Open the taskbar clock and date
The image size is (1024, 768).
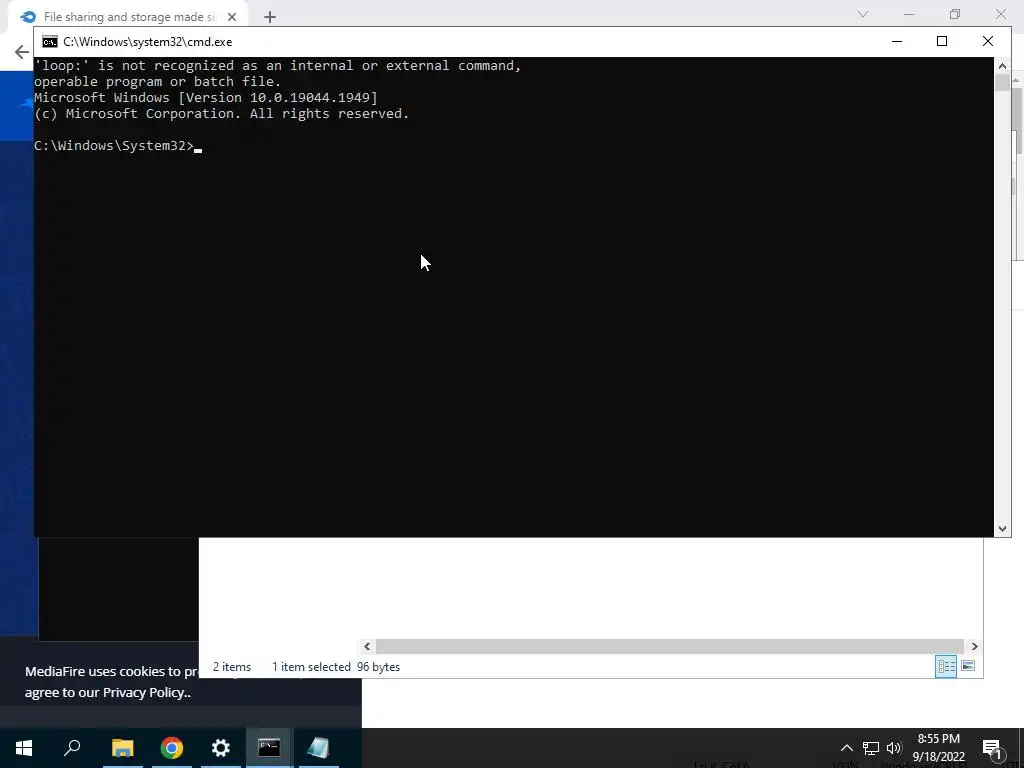point(938,748)
